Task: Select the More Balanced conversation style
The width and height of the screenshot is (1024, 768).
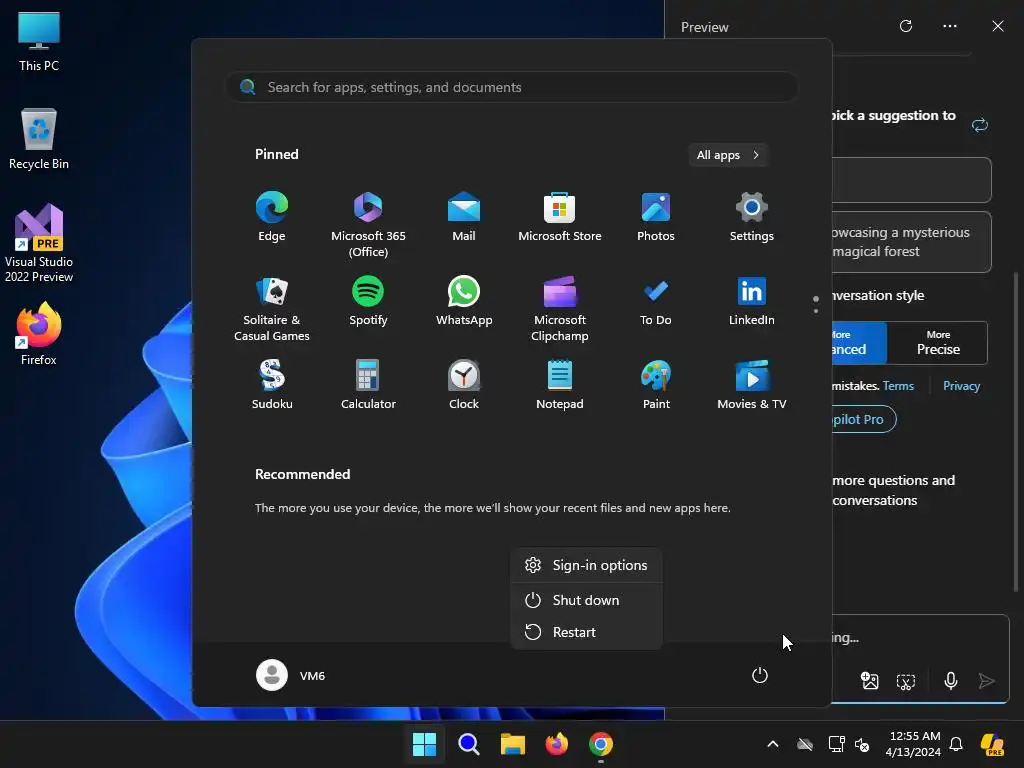Action: tap(859, 343)
